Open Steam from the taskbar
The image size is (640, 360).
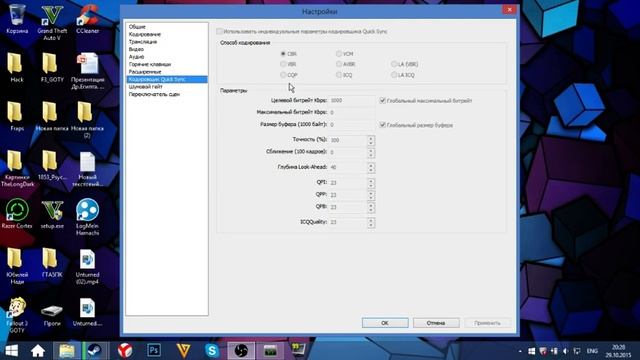(x=95, y=351)
